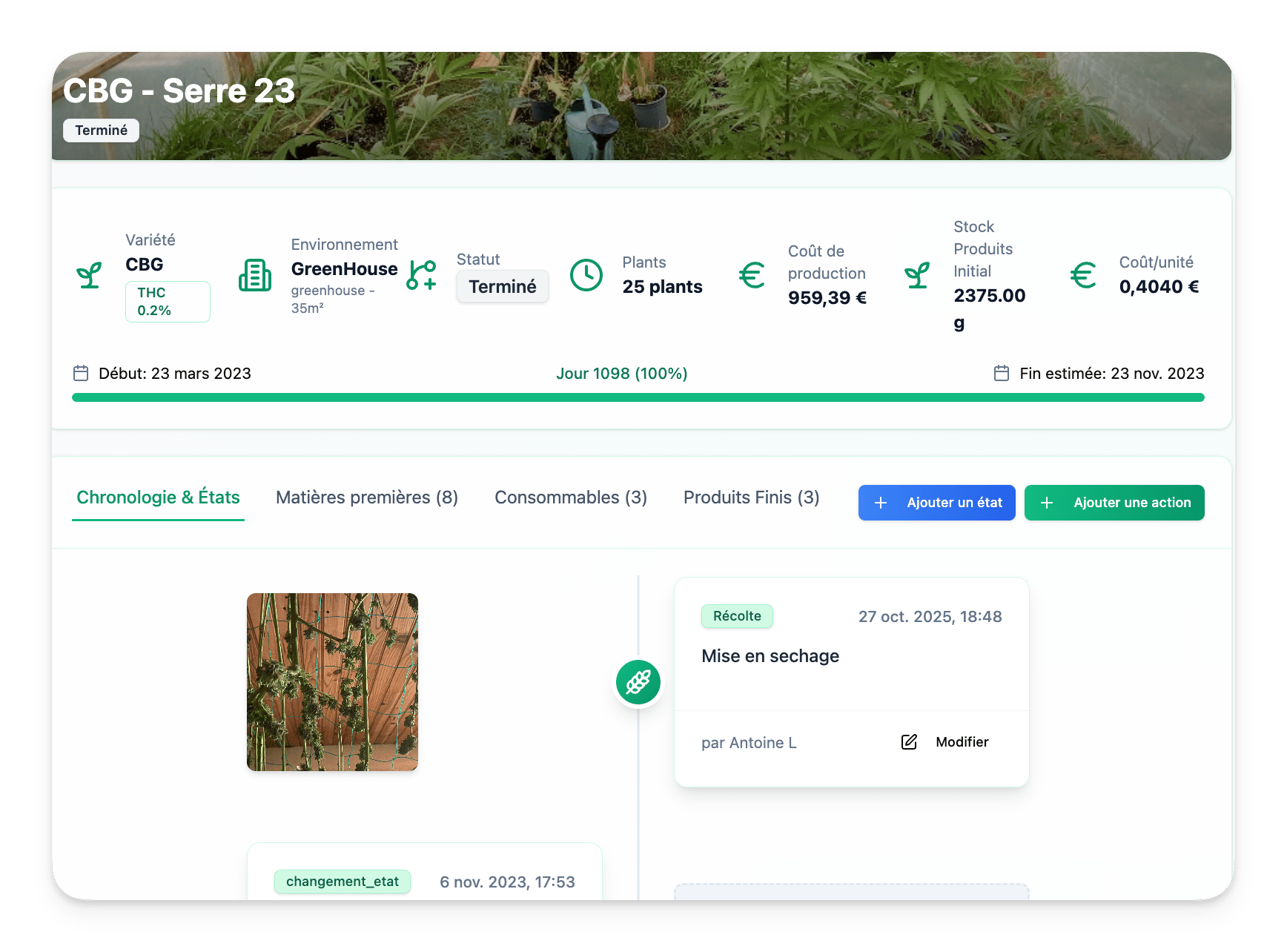Open the Matières premières (8) tab
Viewport: 1287px width, 952px height.
click(x=367, y=498)
